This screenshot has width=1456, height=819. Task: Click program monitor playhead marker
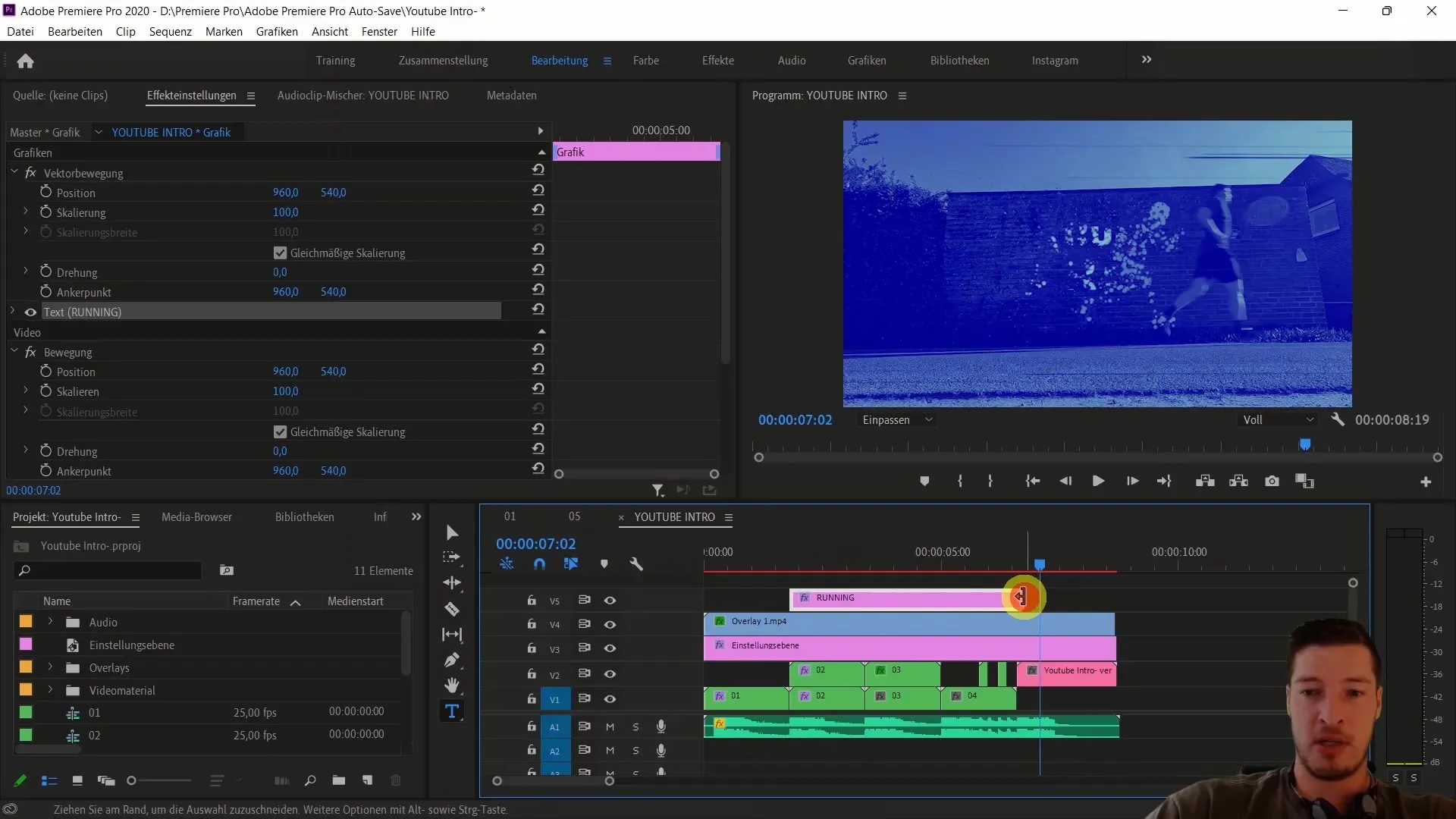[x=1305, y=444]
